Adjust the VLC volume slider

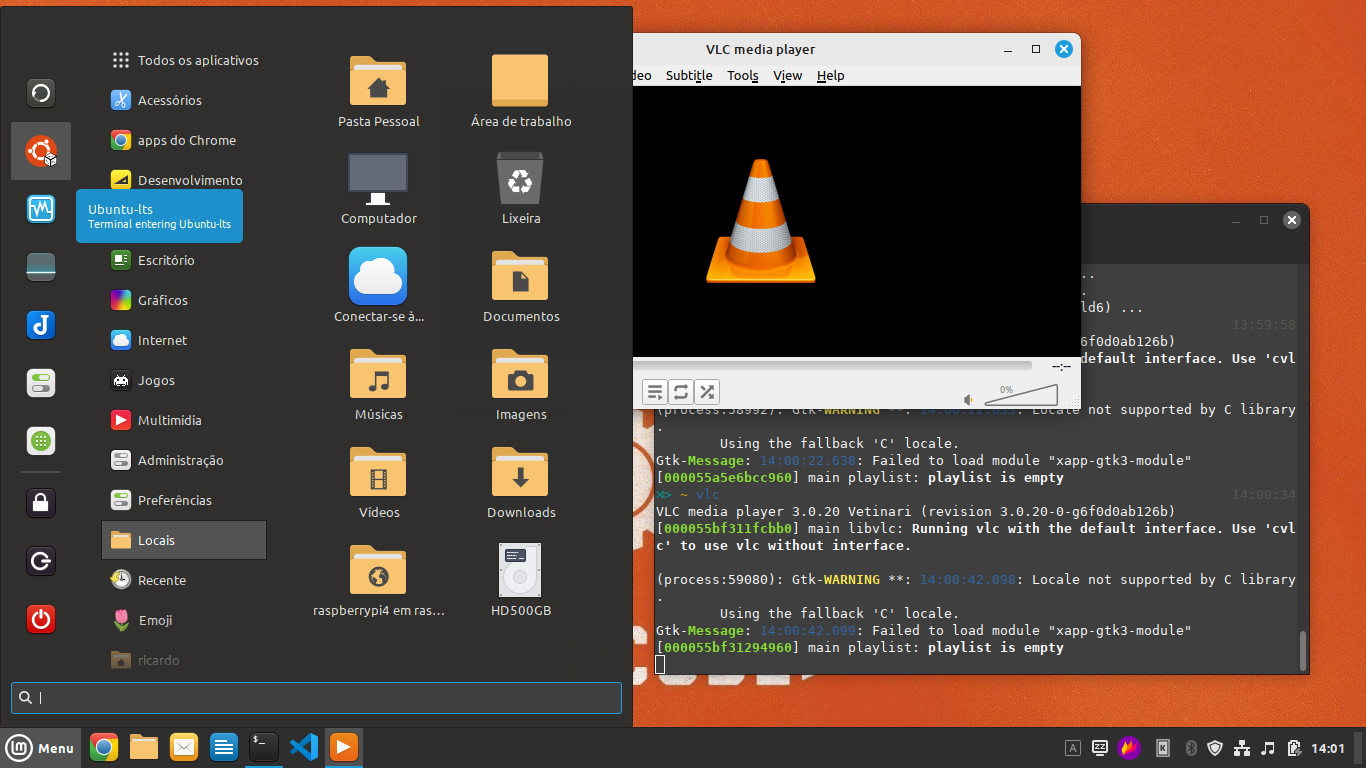tap(1020, 395)
